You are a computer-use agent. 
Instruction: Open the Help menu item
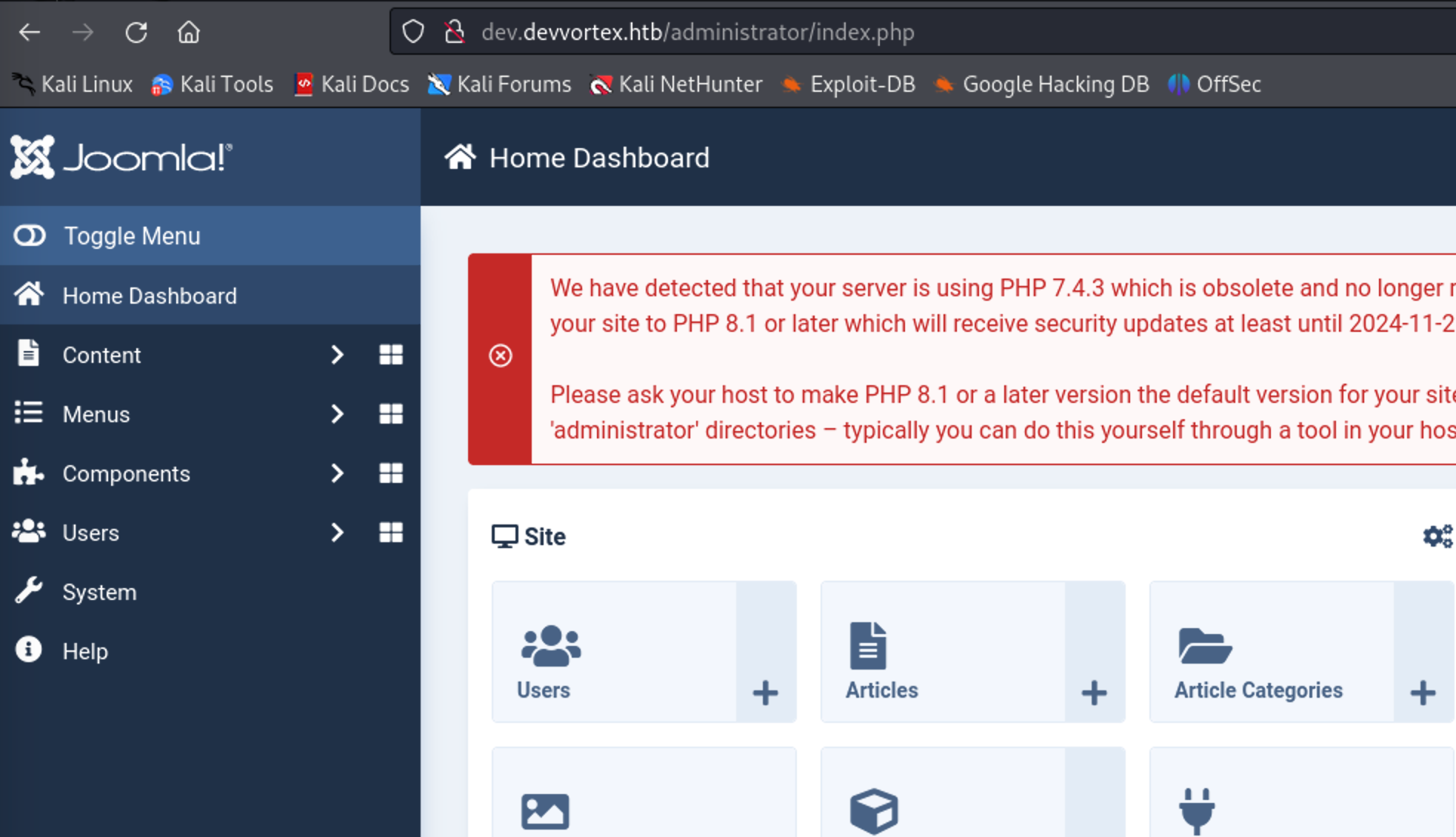point(210,651)
